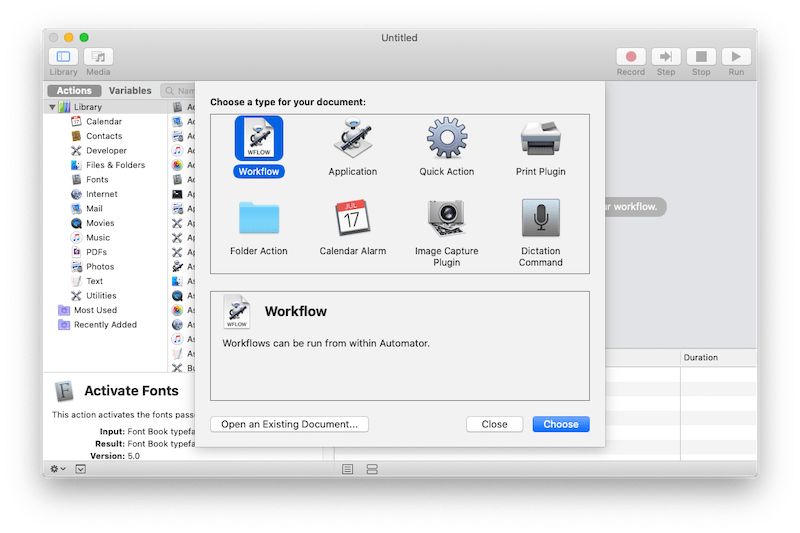Select Files & Folders category
800x533 pixels.
pyautogui.click(x=115, y=165)
